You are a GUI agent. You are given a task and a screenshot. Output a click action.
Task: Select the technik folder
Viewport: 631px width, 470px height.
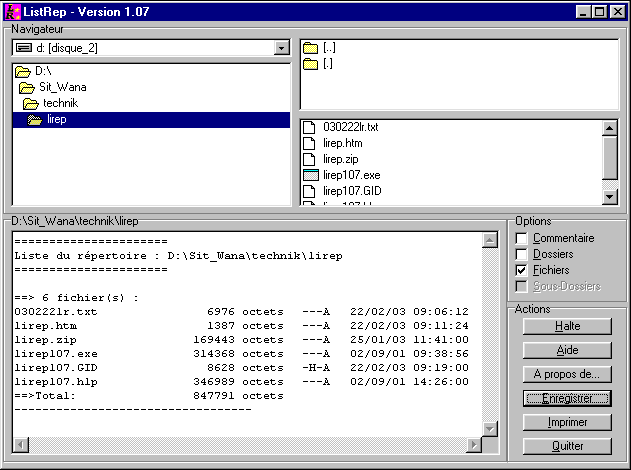click(x=60, y=103)
